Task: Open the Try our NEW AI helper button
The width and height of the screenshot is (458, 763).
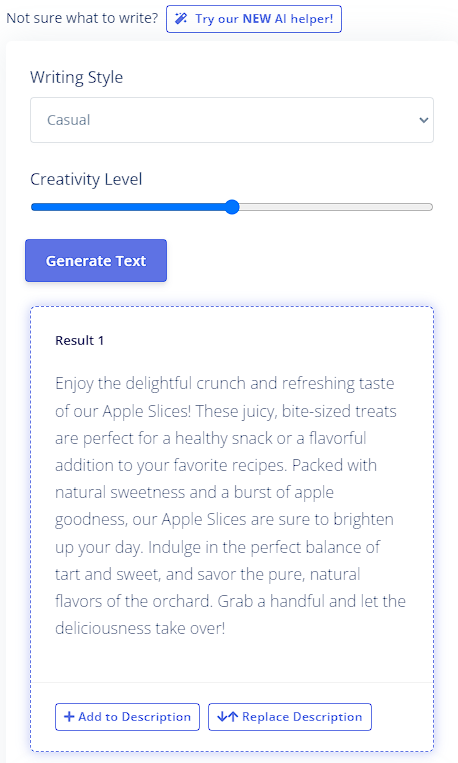Action: 254,19
